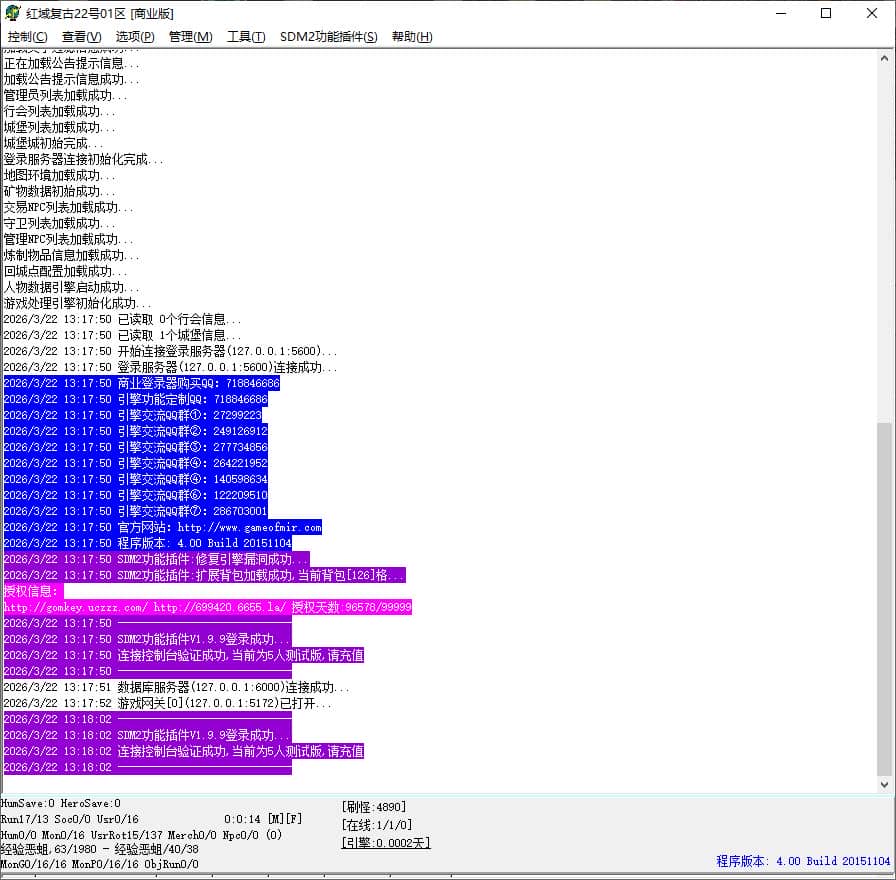Click the HumSave:0 HeroSave:0 status text

tap(61, 803)
